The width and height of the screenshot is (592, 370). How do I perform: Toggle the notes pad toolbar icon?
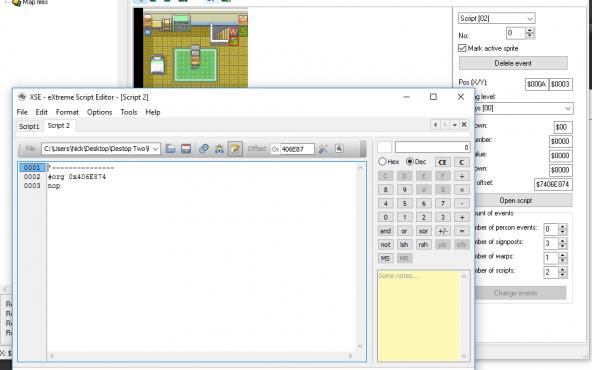235,149
